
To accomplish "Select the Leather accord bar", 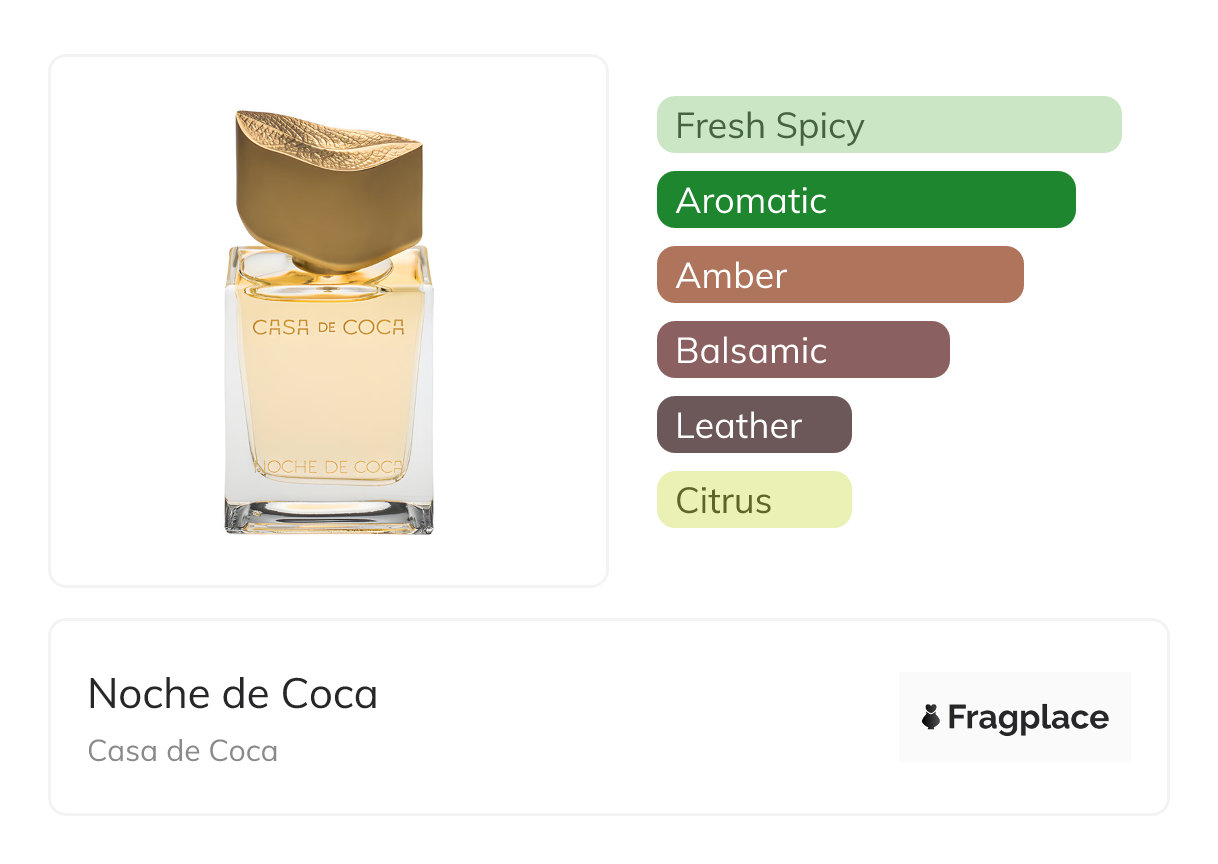I will coord(753,425).
